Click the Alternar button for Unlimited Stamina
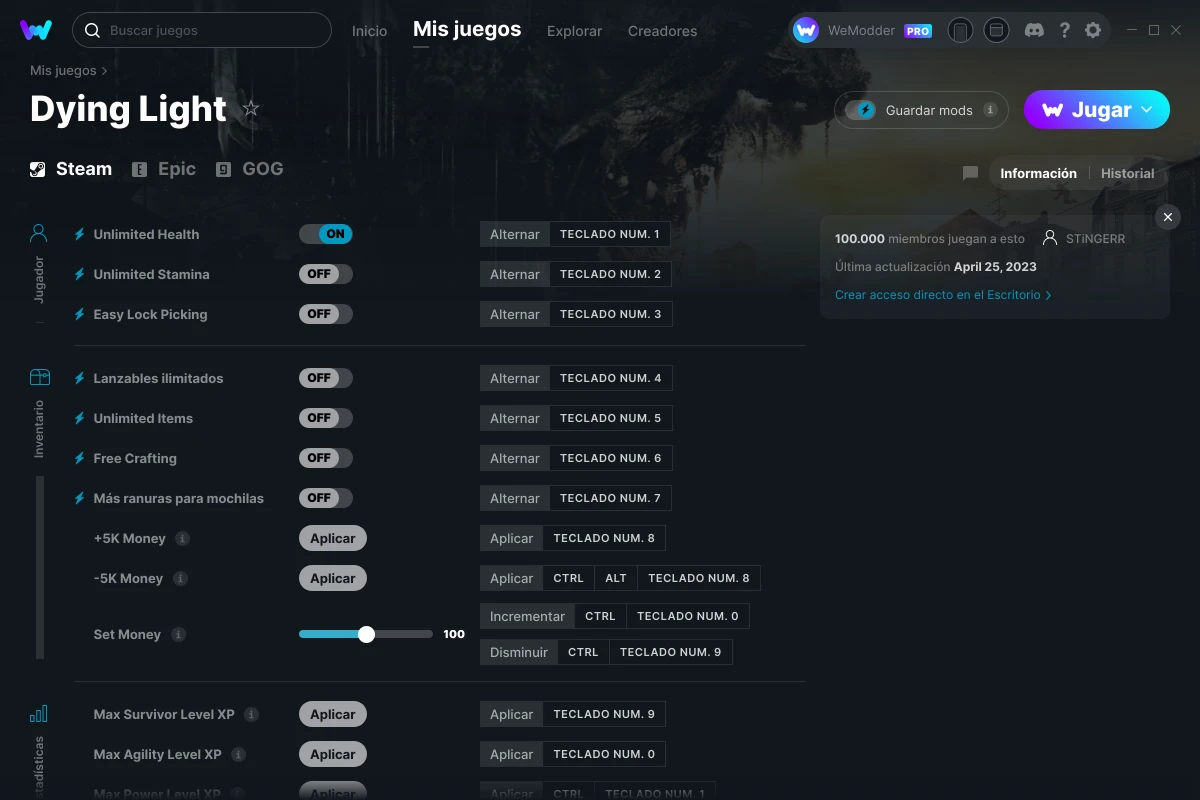This screenshot has height=800, width=1200. [515, 274]
